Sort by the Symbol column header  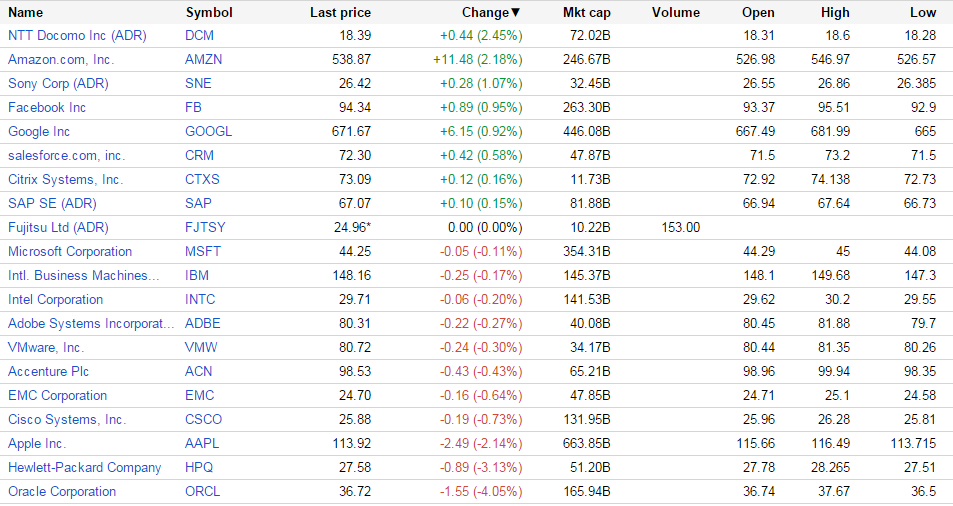(x=209, y=13)
